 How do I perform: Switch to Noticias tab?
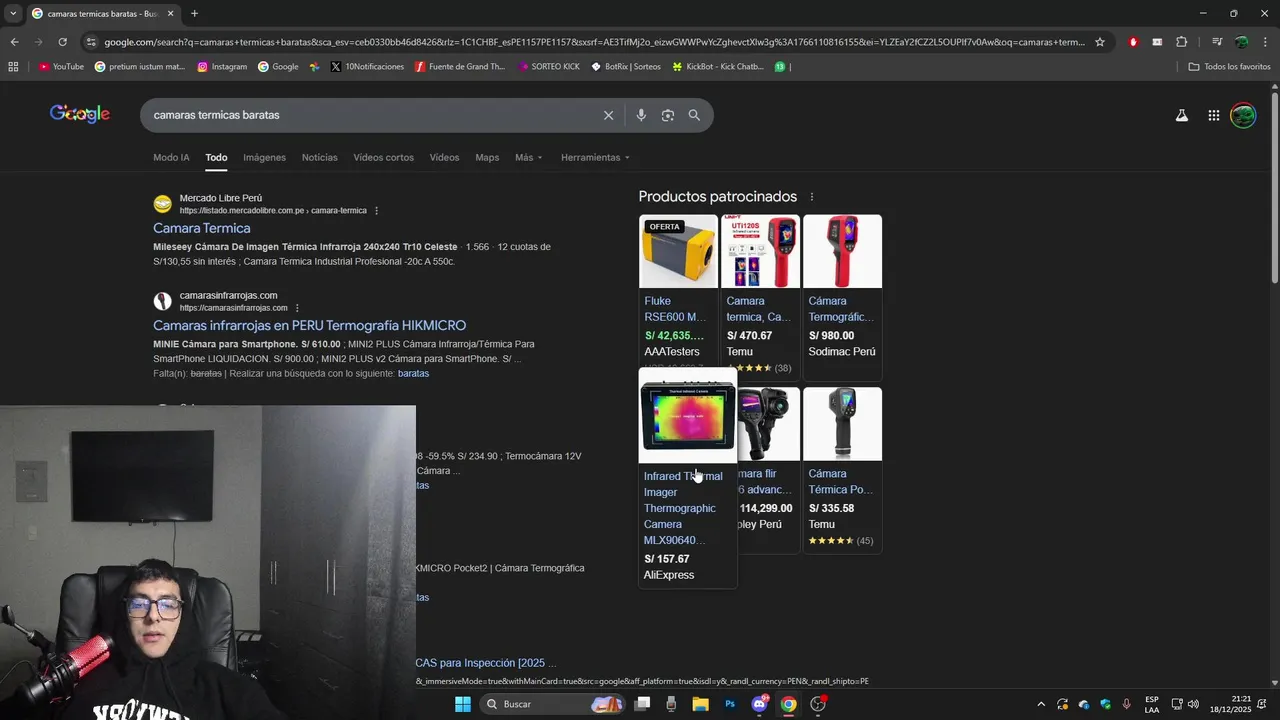click(x=320, y=157)
